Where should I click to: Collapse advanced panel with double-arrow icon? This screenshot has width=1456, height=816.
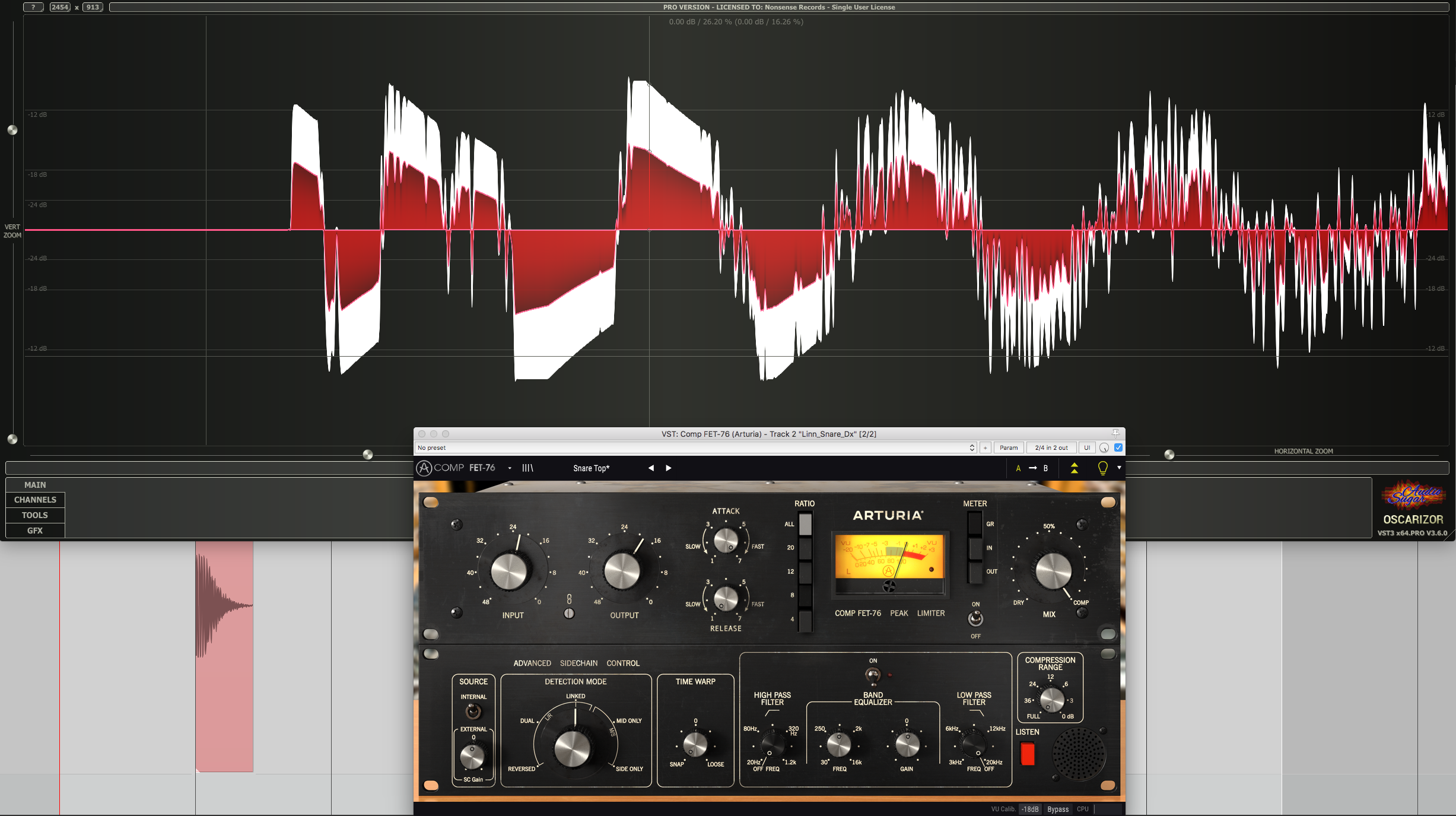[1074, 468]
